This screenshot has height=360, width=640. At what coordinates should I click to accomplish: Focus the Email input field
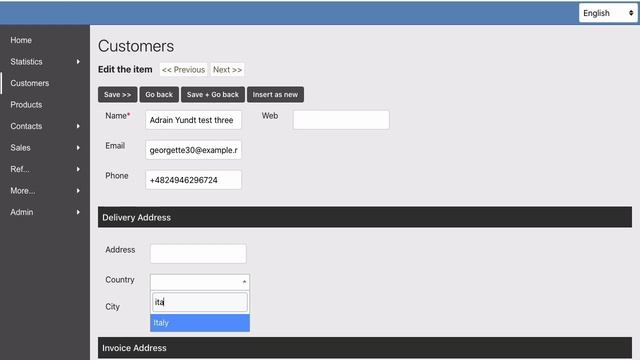tap(193, 150)
